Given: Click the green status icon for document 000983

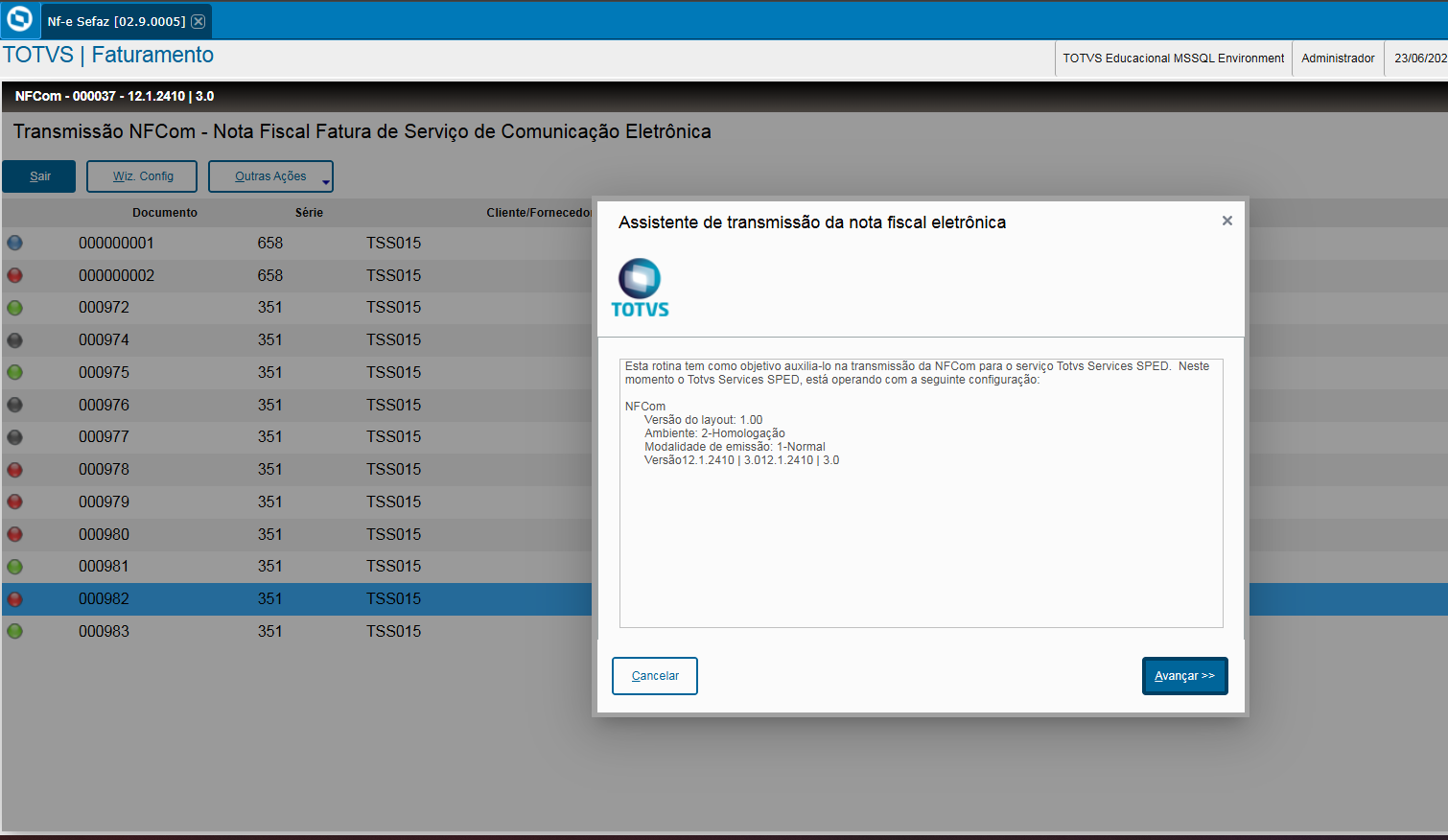Looking at the screenshot, I should pos(15,632).
